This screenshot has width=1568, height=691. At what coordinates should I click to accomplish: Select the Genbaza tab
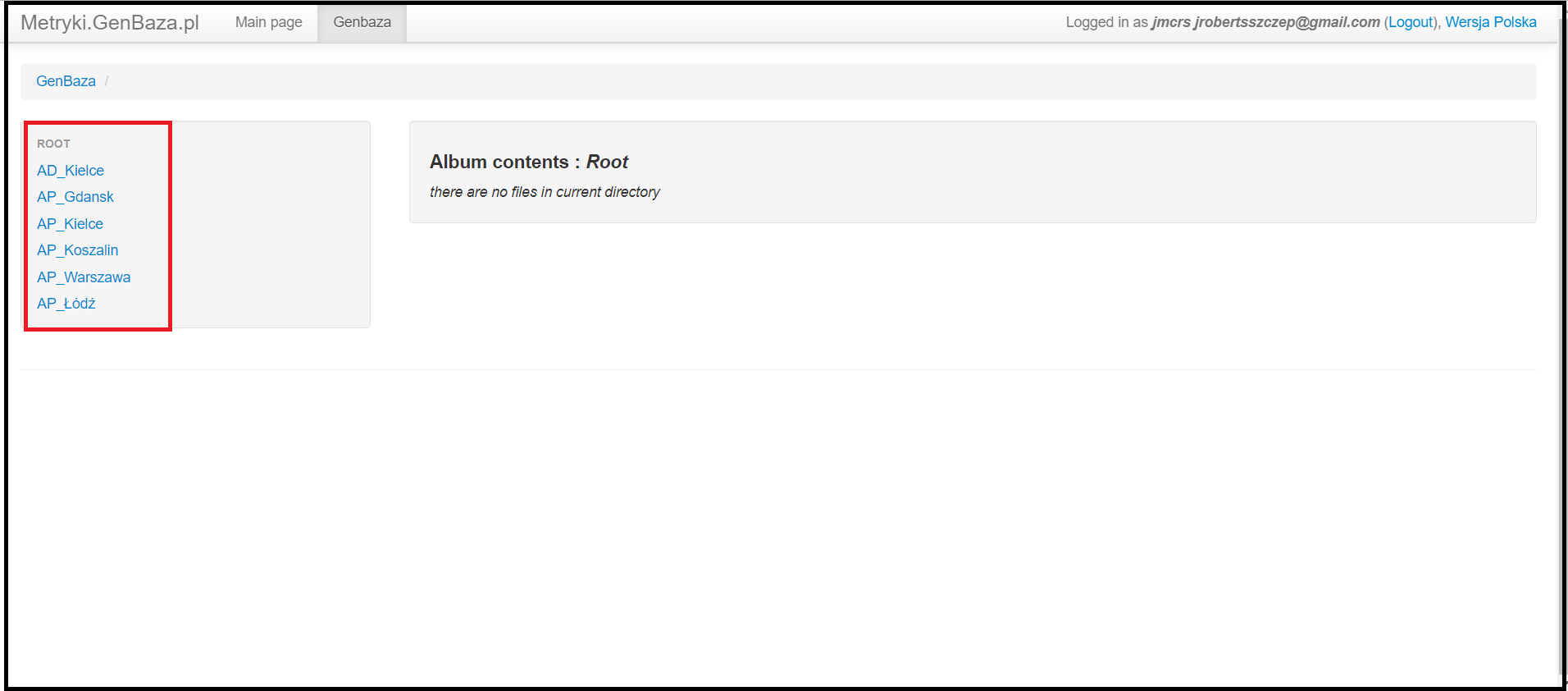[362, 22]
